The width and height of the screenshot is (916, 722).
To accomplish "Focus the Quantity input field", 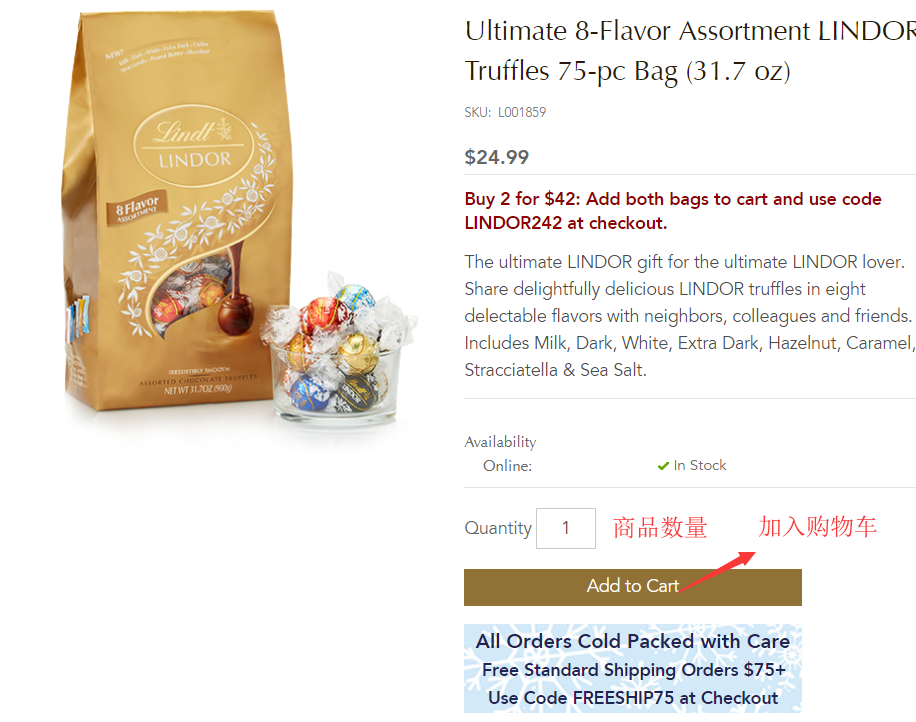I will (565, 528).
